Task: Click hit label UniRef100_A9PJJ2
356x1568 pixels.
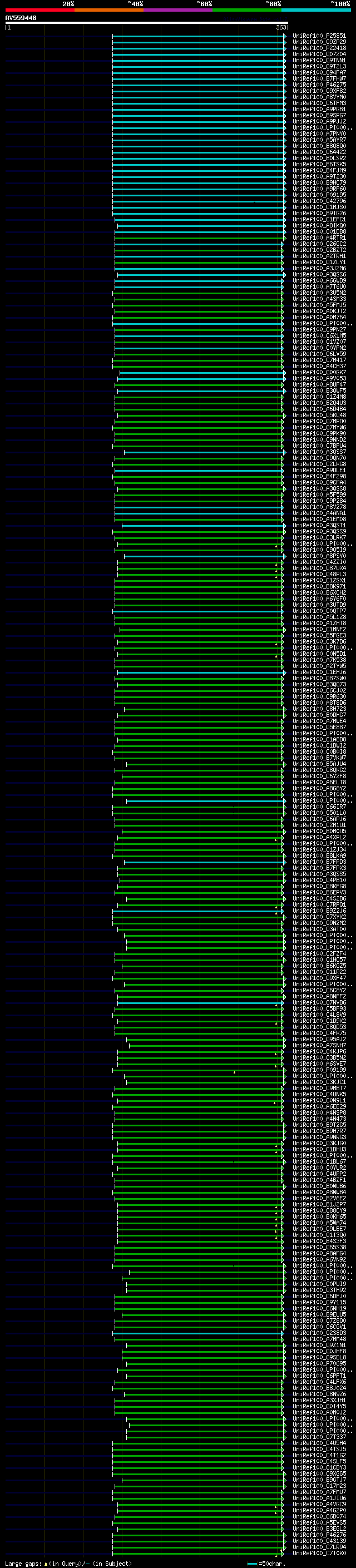Action: pyautogui.click(x=319, y=122)
